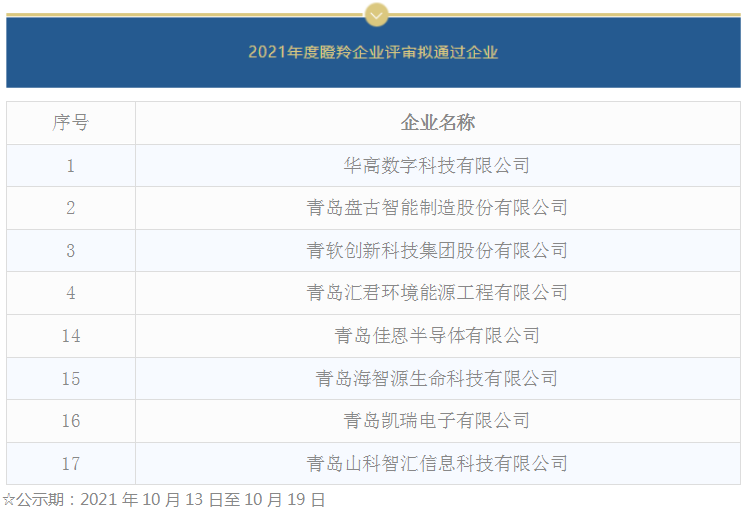The height and width of the screenshot is (513, 750).
Task: Select 青岛盘古智能制造股份有限公司 row text
Action: pos(437,208)
